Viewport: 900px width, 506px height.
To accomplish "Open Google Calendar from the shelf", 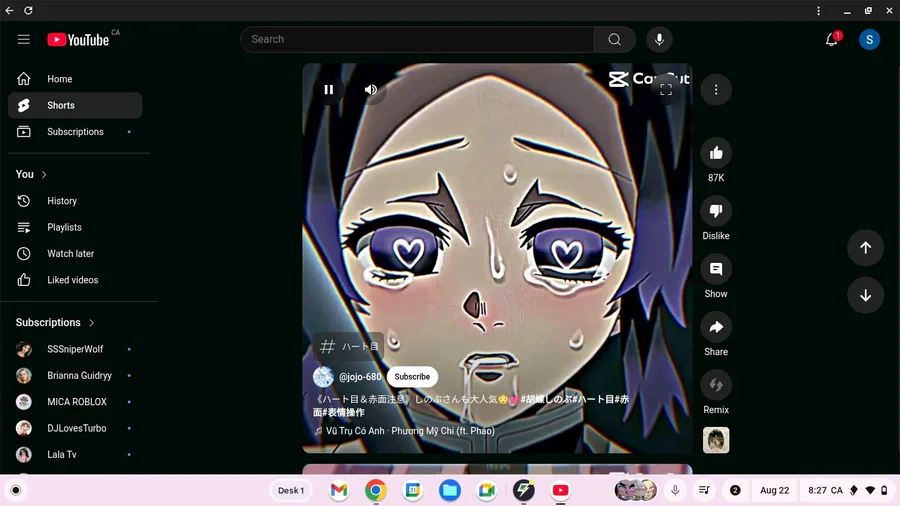I will click(x=413, y=490).
